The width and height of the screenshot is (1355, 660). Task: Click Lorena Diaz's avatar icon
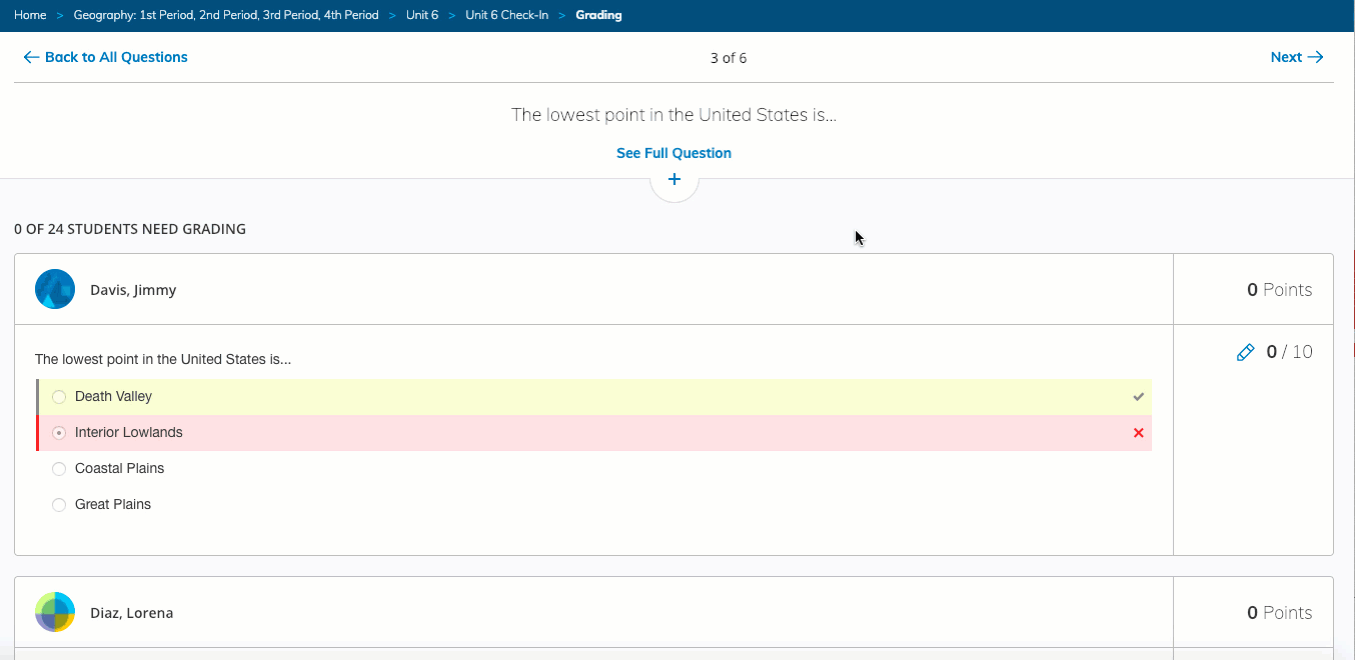tap(55, 612)
